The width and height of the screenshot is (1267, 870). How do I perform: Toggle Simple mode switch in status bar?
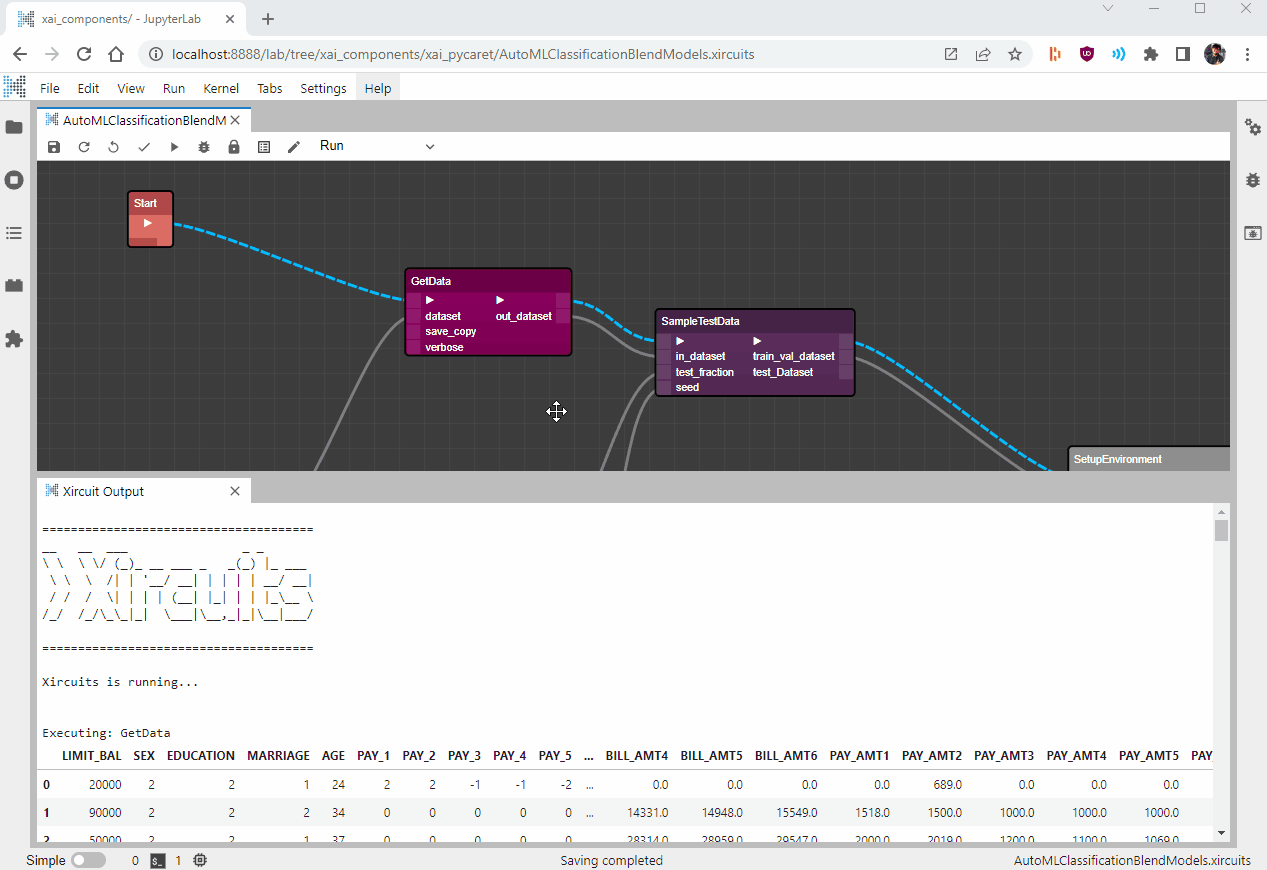88,860
